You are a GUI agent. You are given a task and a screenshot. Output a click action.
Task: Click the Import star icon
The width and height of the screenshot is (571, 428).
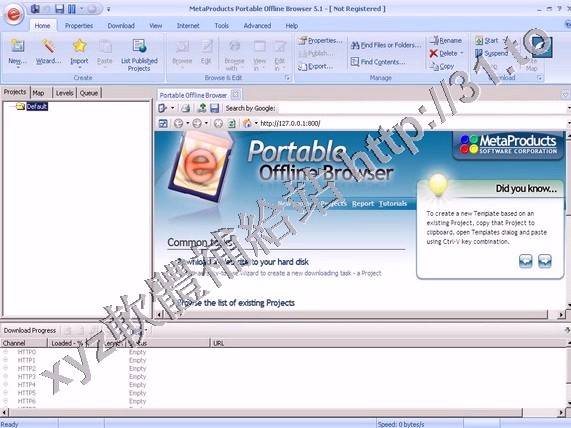79,46
